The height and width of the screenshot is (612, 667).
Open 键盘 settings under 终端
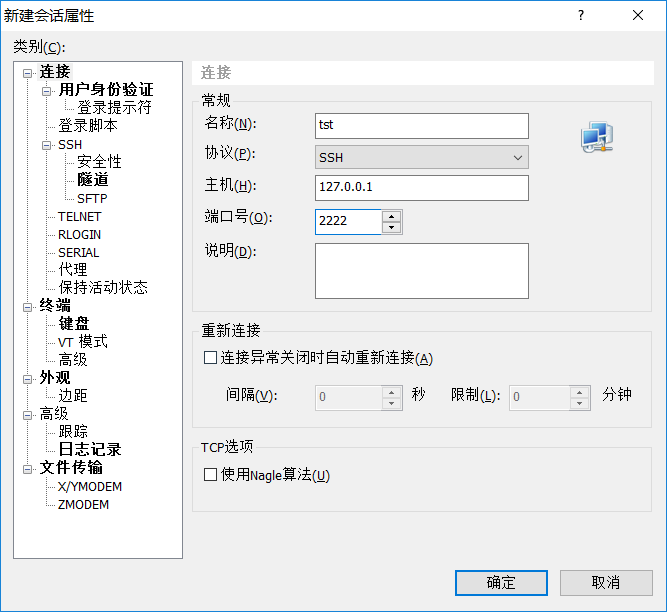[x=74, y=324]
